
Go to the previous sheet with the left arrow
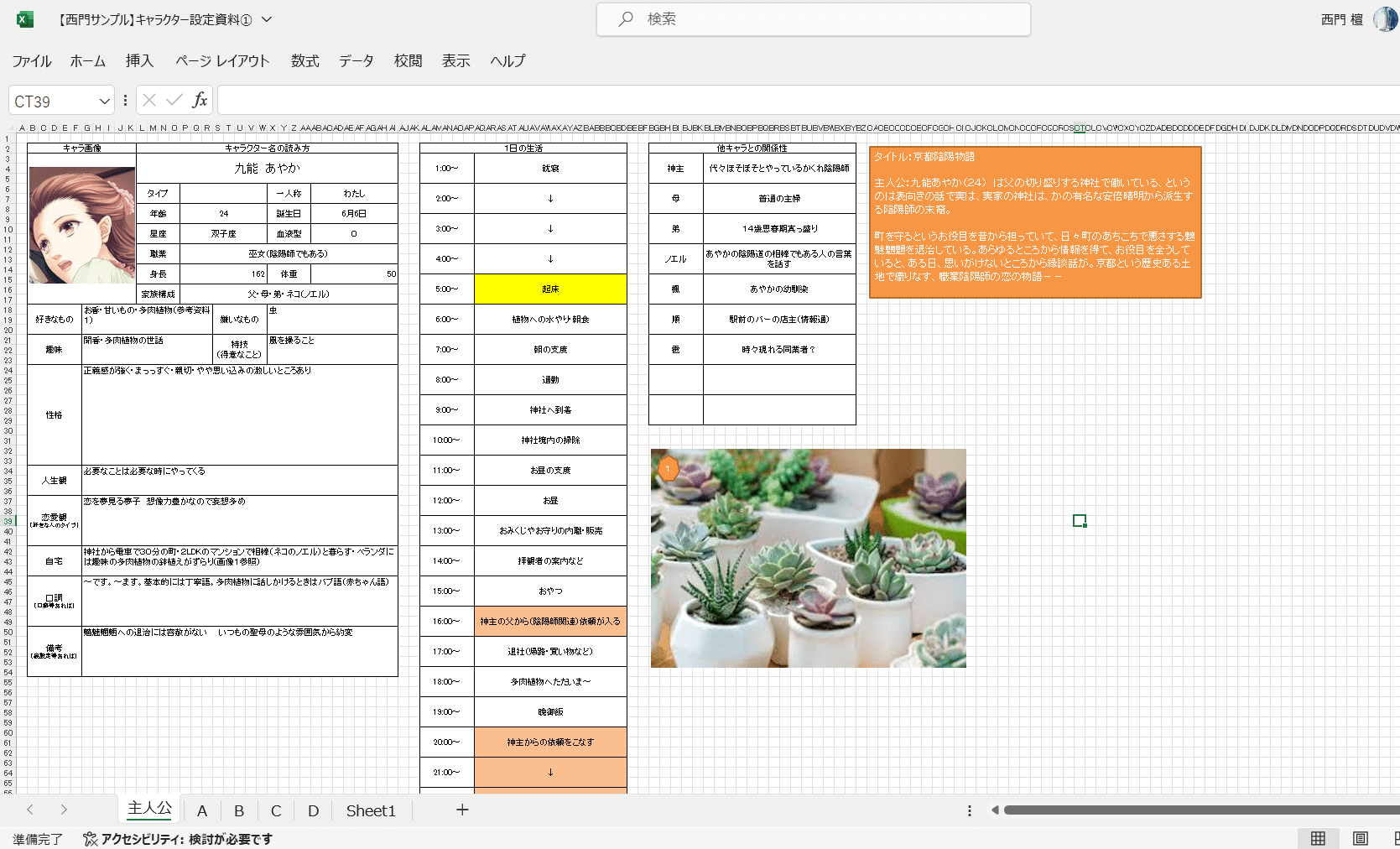30,810
